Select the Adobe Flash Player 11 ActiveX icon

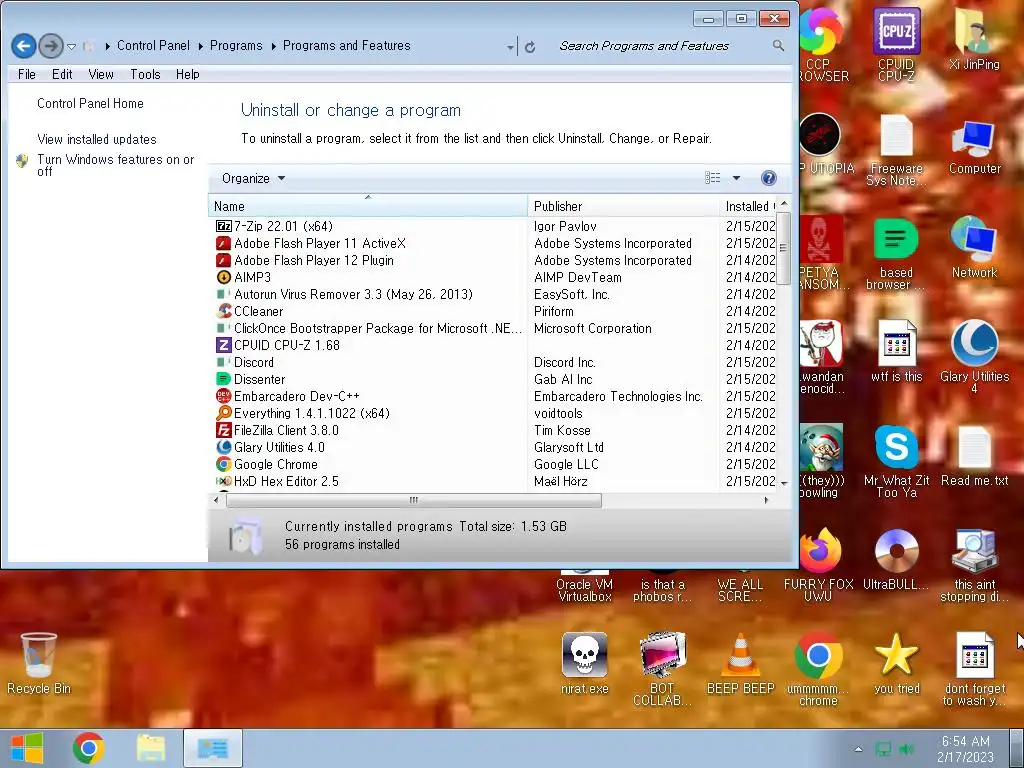223,243
